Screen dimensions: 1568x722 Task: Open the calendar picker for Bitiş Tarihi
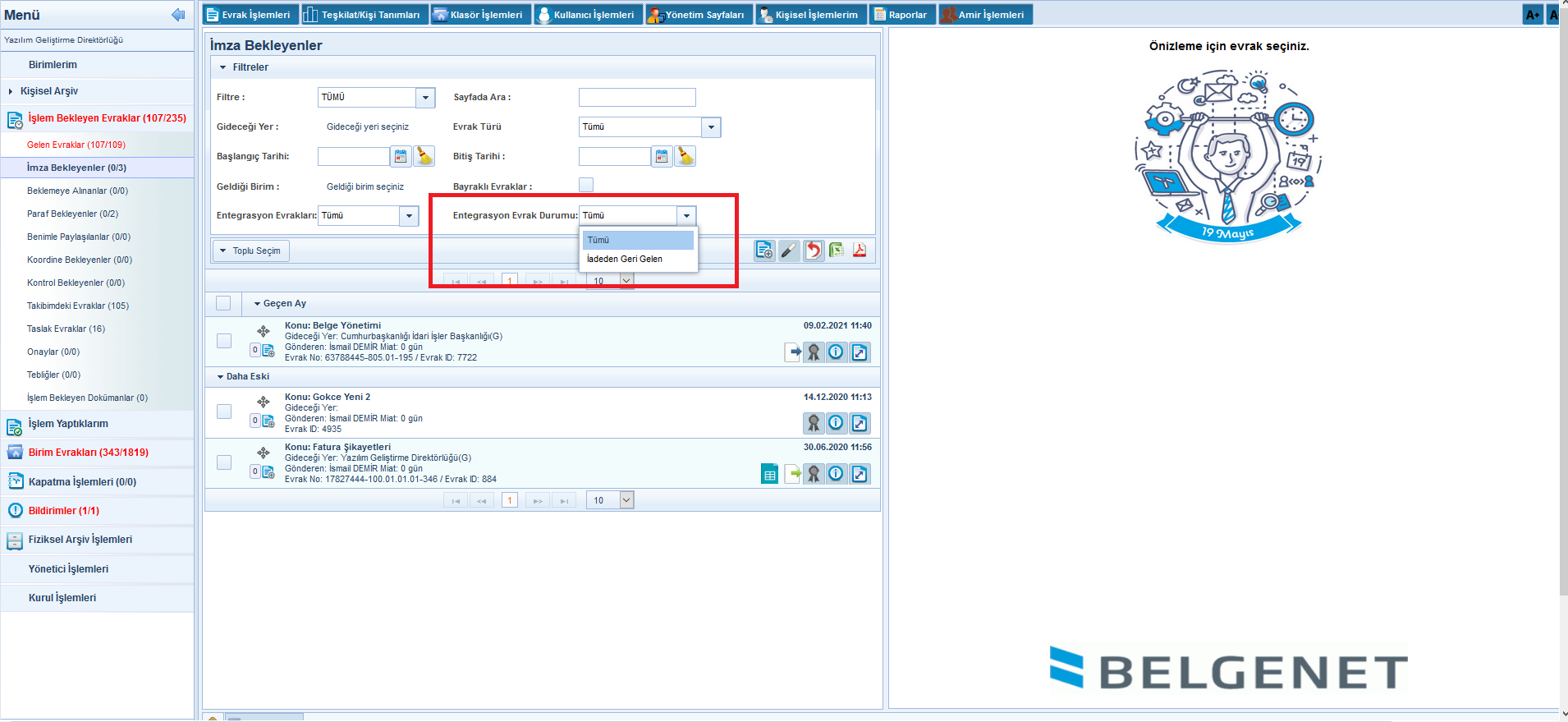click(662, 156)
